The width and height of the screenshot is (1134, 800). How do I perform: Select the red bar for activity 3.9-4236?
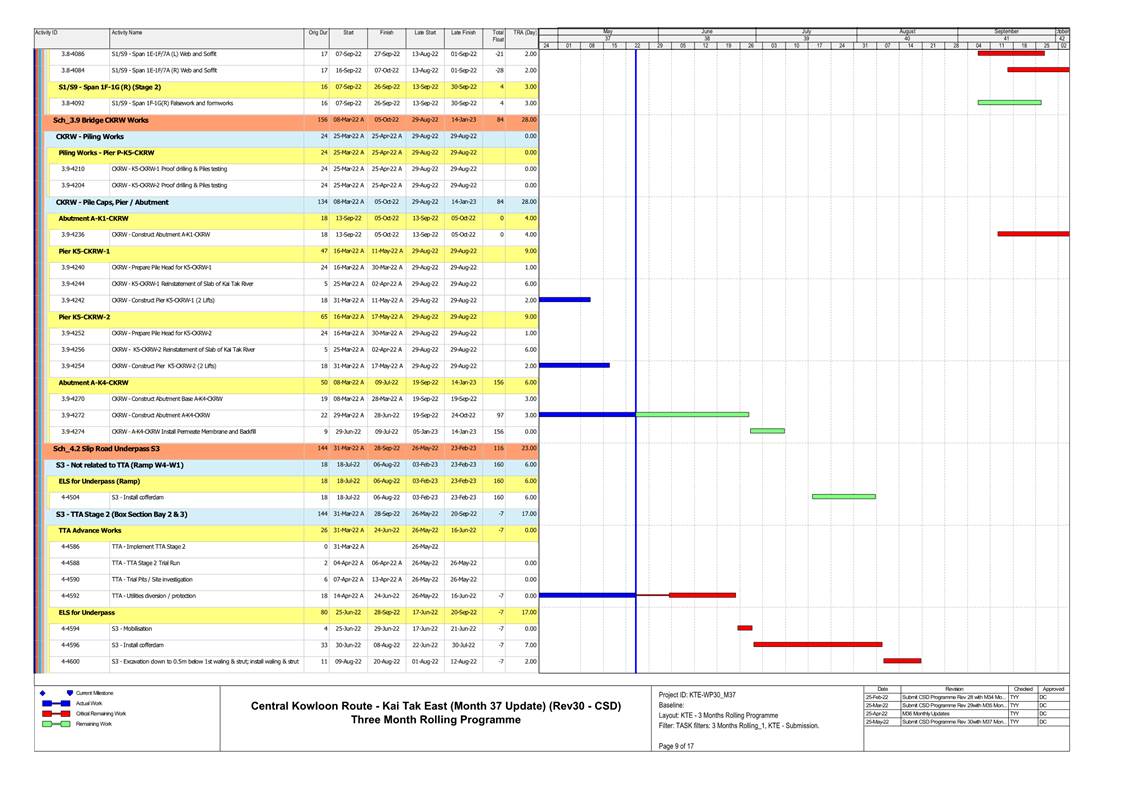pos(1032,234)
